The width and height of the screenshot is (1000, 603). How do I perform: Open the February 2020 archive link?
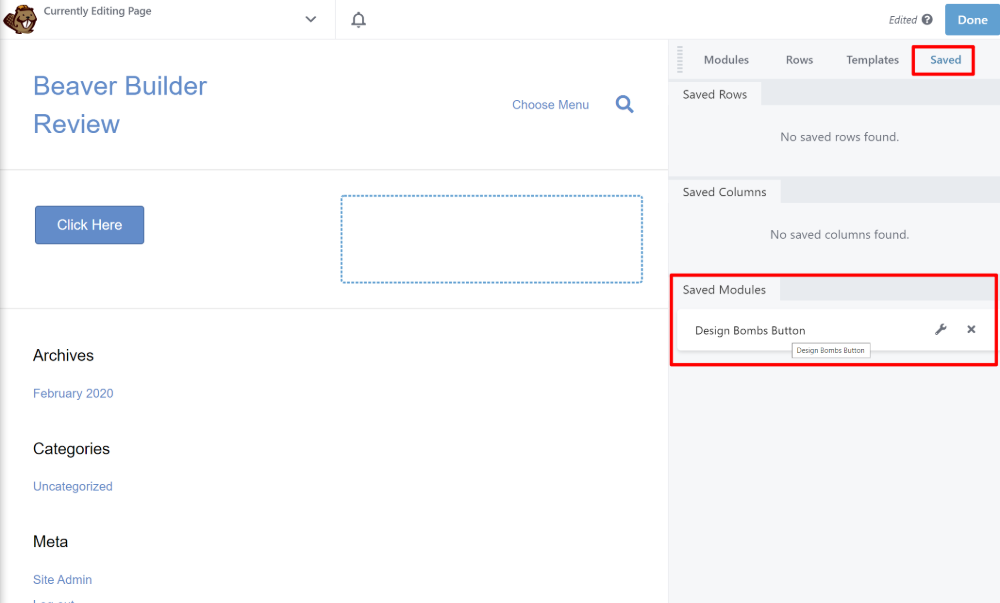[x=73, y=393]
